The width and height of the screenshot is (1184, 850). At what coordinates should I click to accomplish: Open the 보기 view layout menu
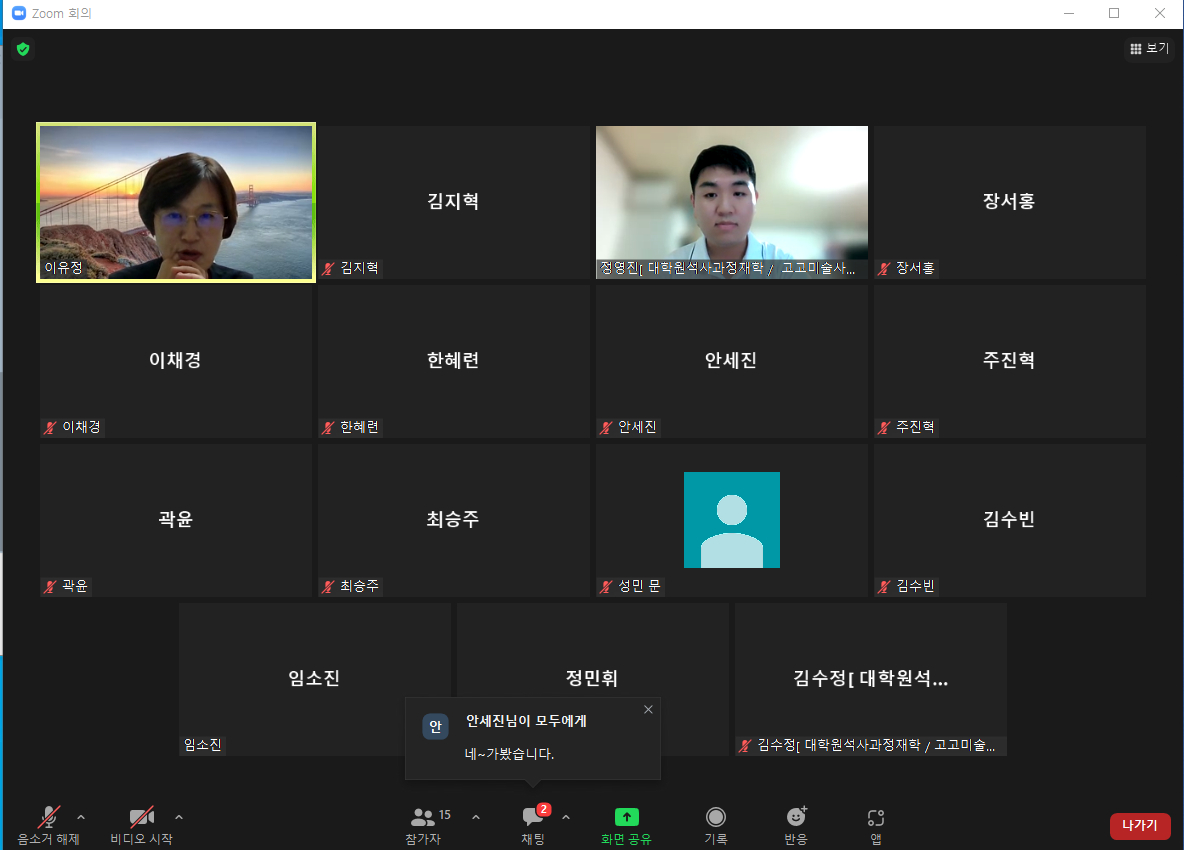(x=1148, y=48)
